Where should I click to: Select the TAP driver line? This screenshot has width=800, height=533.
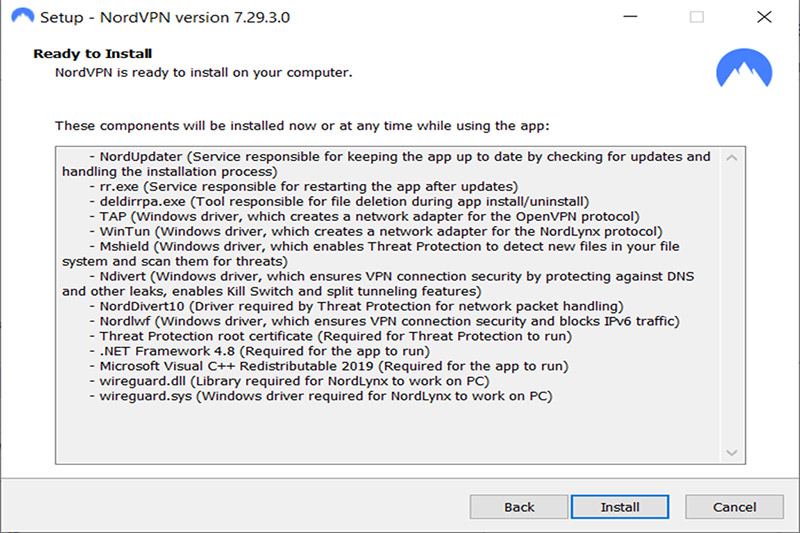click(364, 216)
